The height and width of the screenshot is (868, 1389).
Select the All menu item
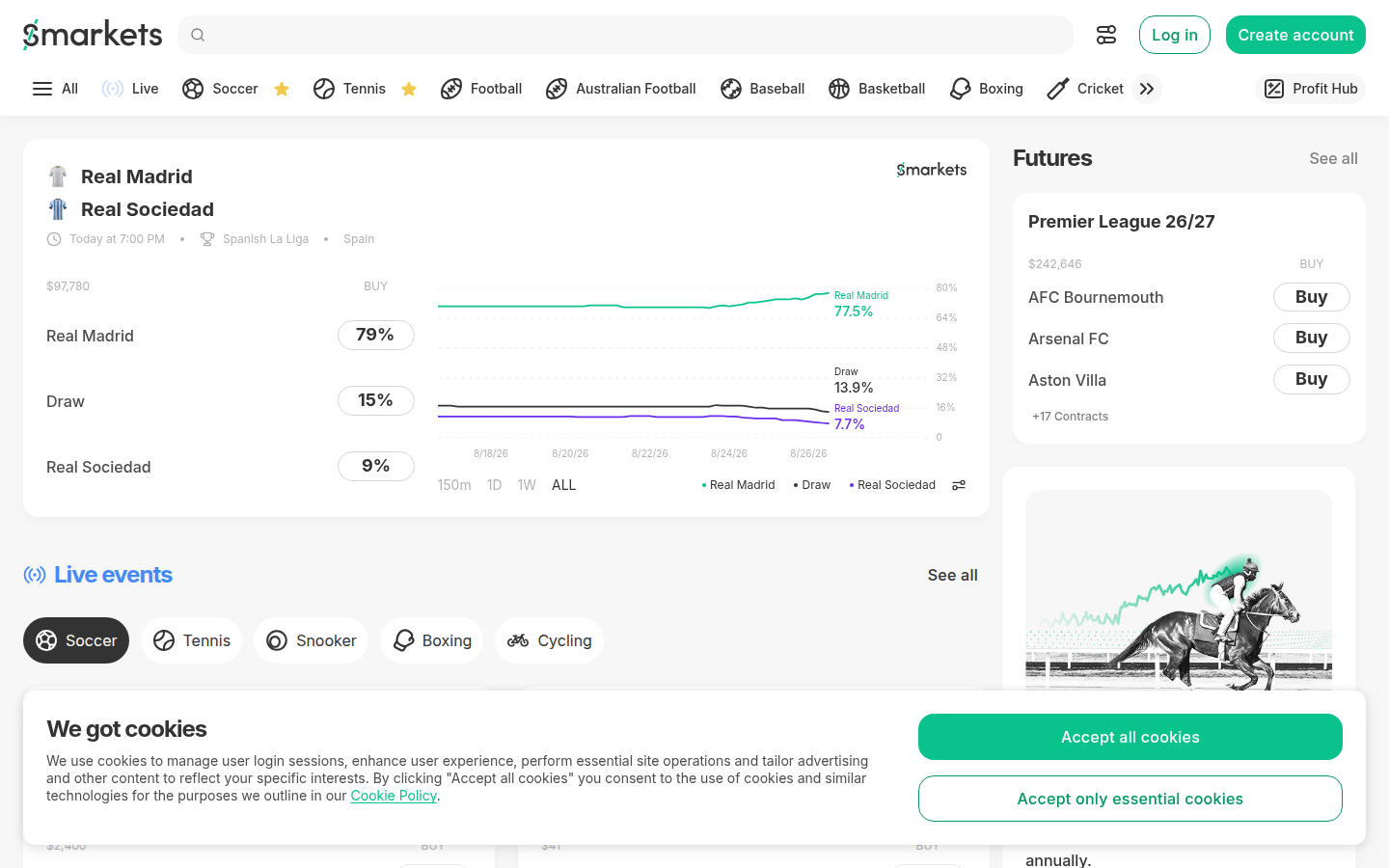point(69,89)
